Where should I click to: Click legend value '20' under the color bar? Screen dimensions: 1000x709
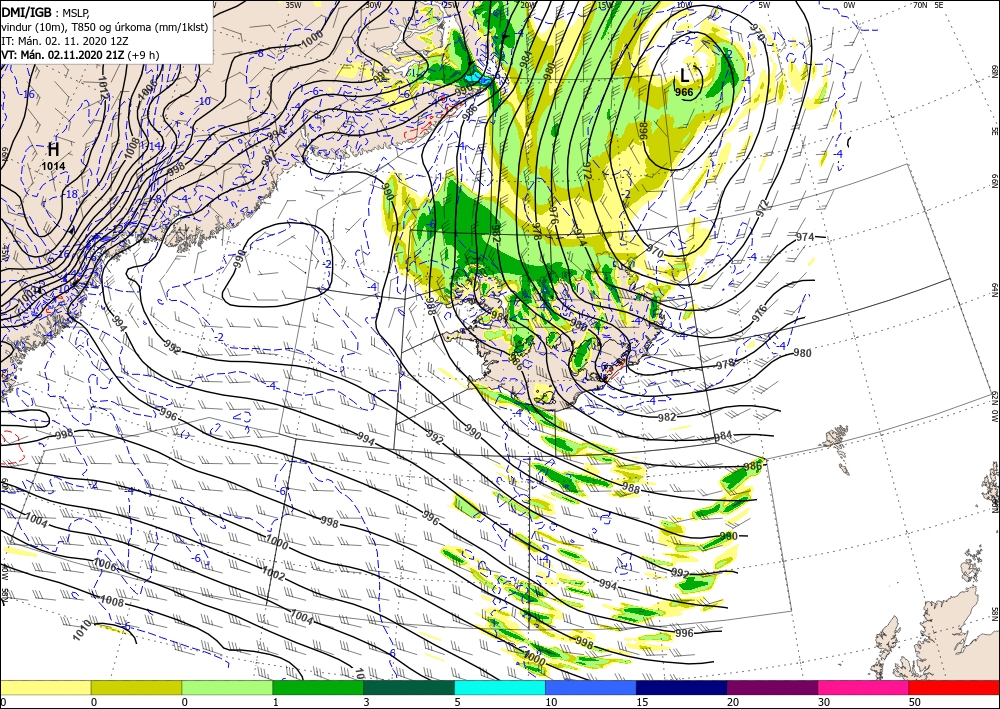tap(733, 702)
